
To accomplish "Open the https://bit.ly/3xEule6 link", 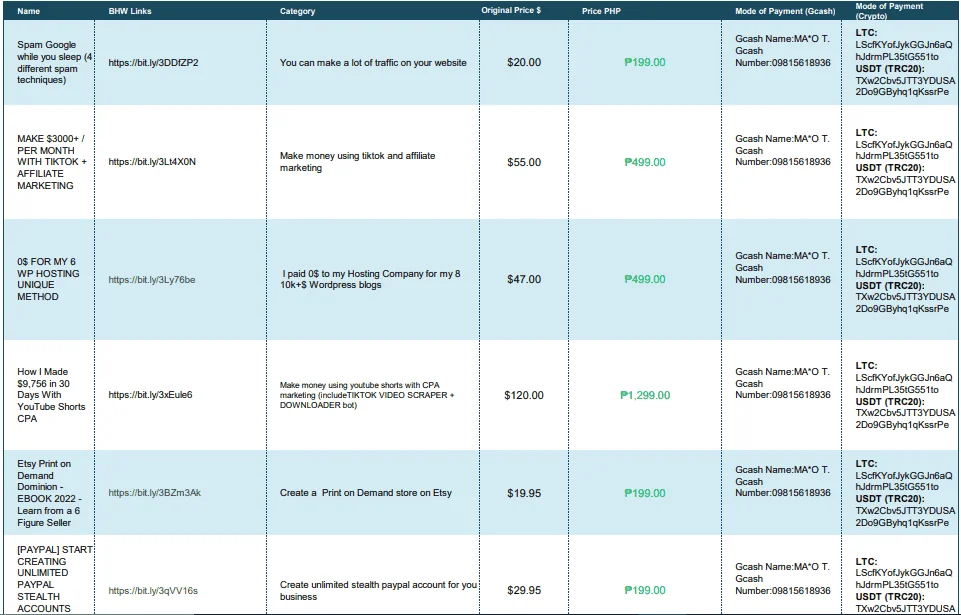I will coord(150,395).
